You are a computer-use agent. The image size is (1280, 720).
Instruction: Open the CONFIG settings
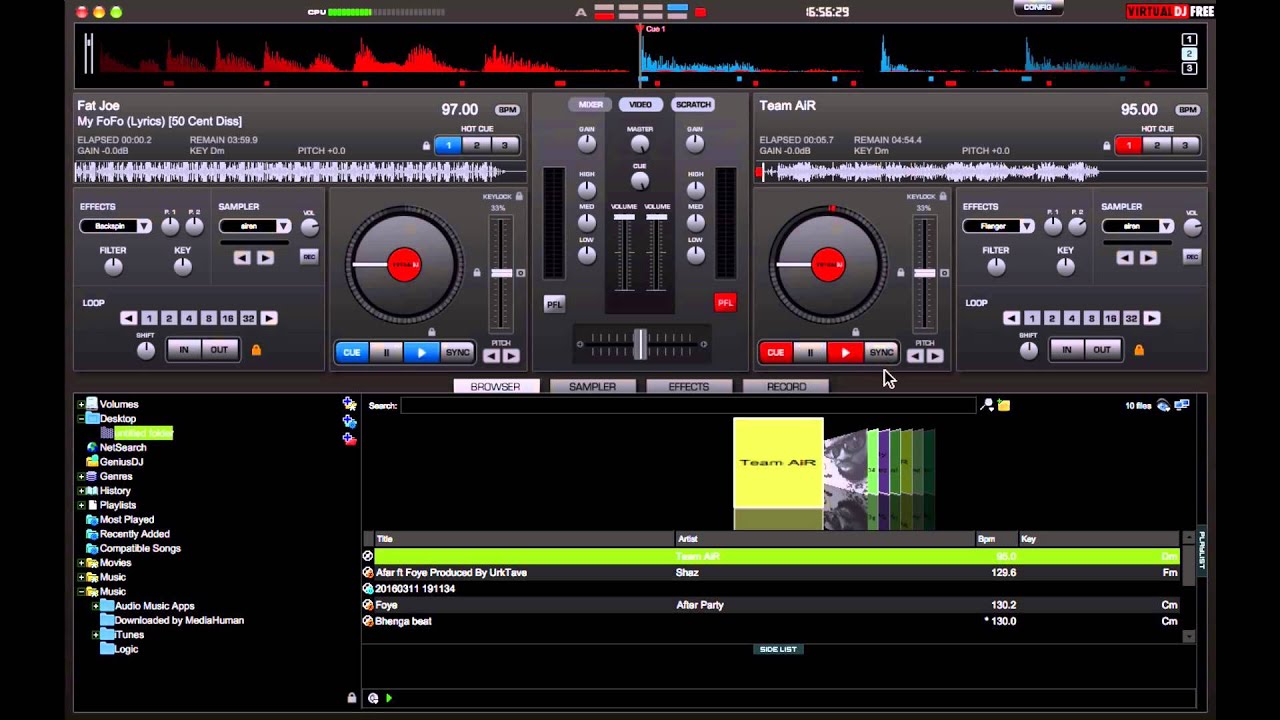click(x=1038, y=8)
